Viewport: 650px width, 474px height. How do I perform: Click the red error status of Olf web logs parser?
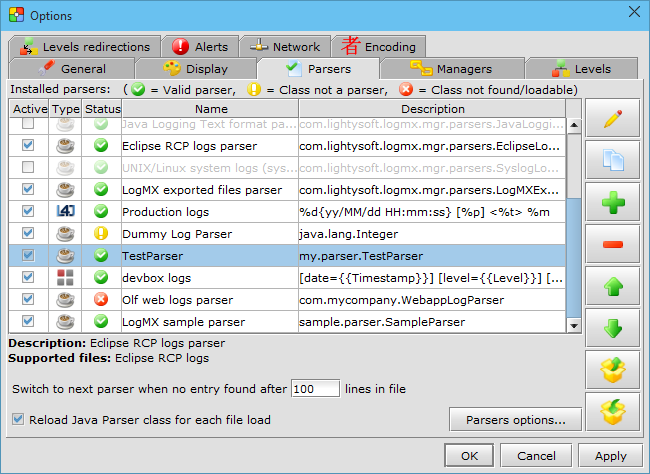101,299
